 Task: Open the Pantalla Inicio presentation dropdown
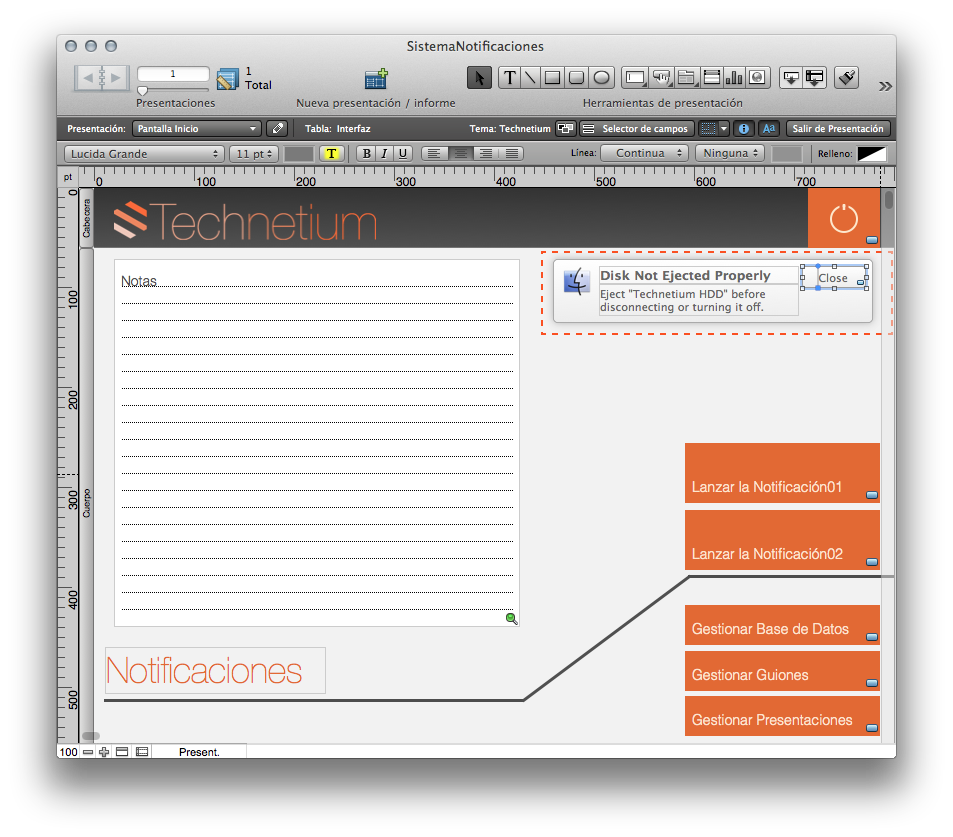(197, 129)
